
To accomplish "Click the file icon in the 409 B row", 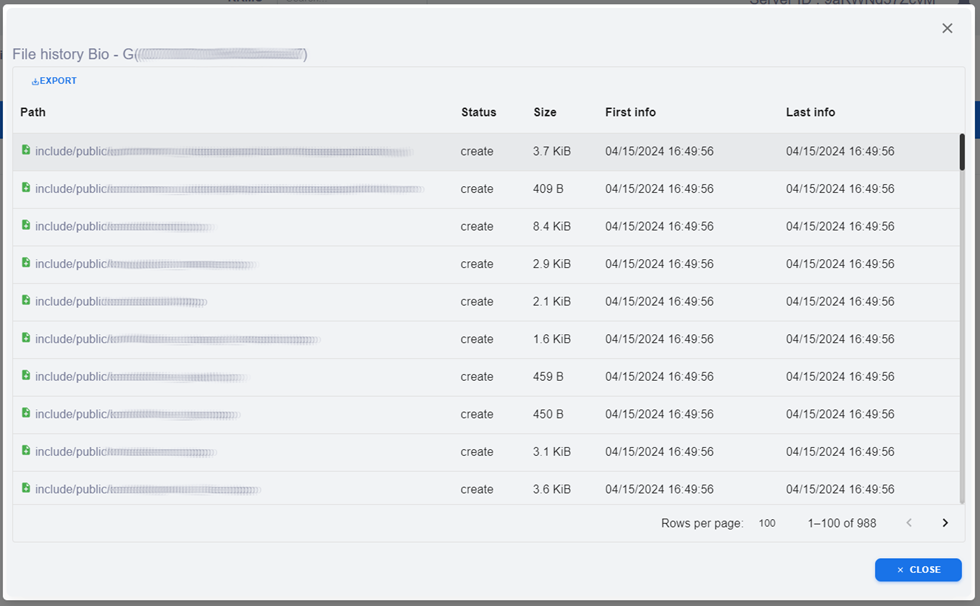I will pyautogui.click(x=26, y=188).
